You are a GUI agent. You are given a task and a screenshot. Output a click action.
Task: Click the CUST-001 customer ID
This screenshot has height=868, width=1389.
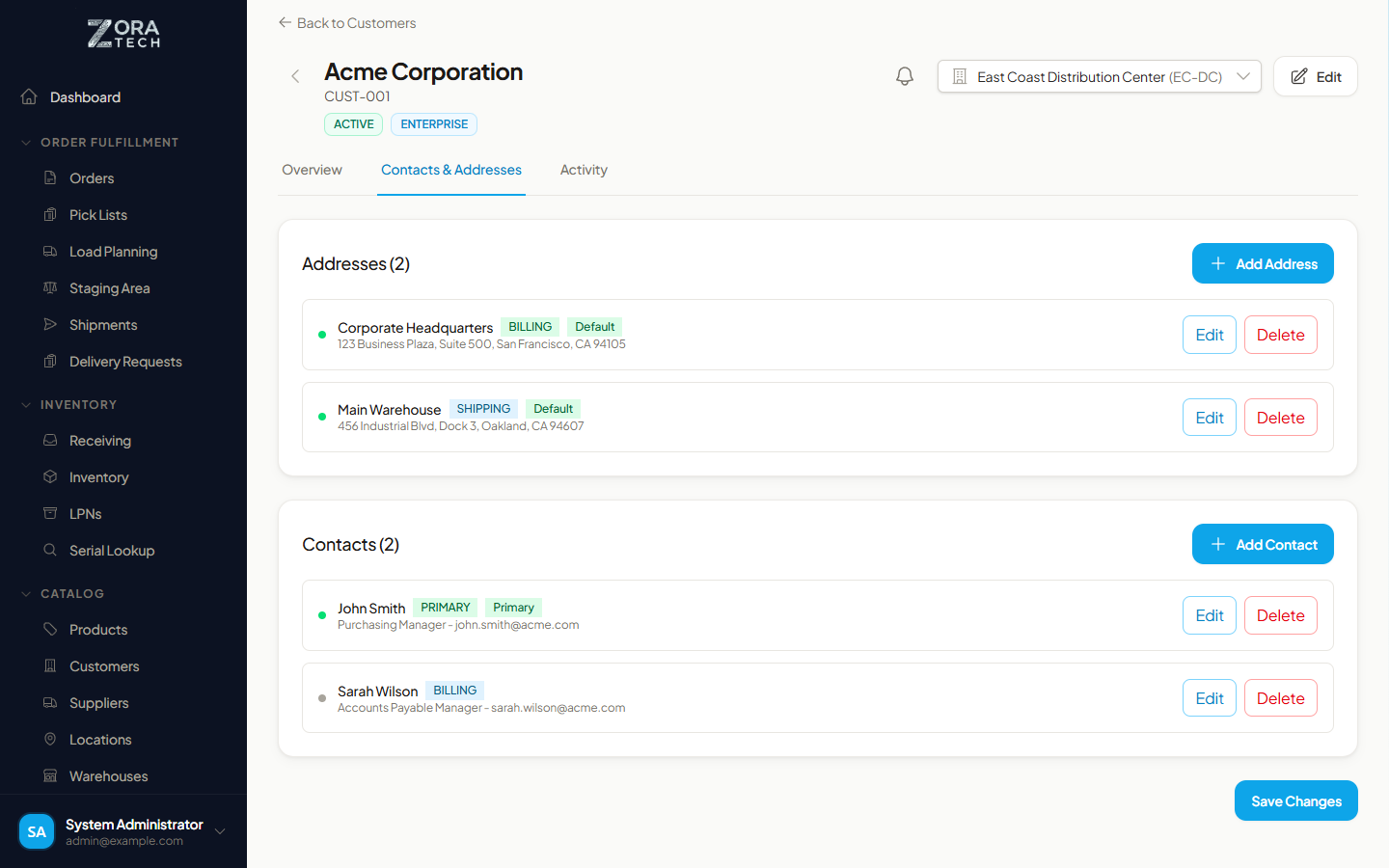click(x=357, y=96)
